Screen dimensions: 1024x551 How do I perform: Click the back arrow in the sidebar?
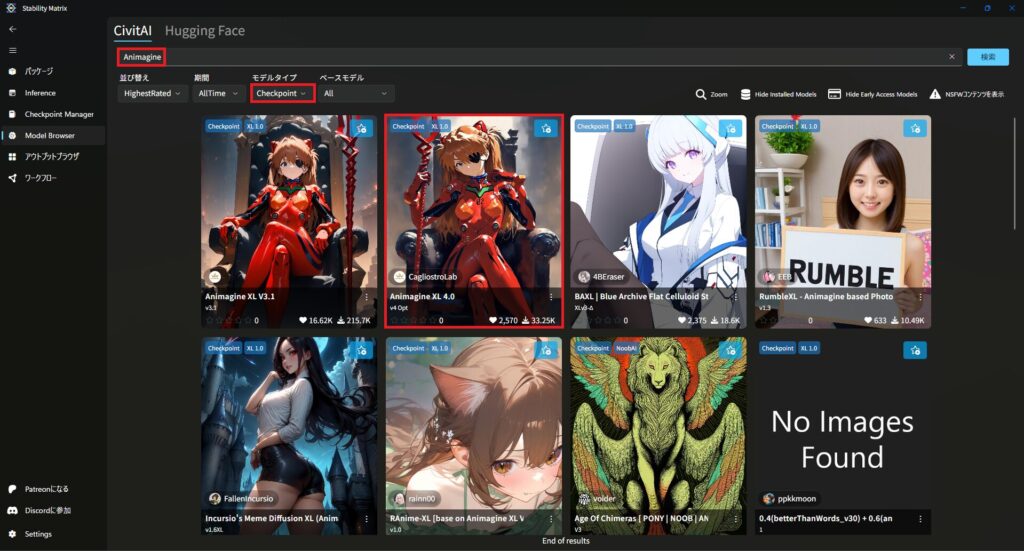12,29
